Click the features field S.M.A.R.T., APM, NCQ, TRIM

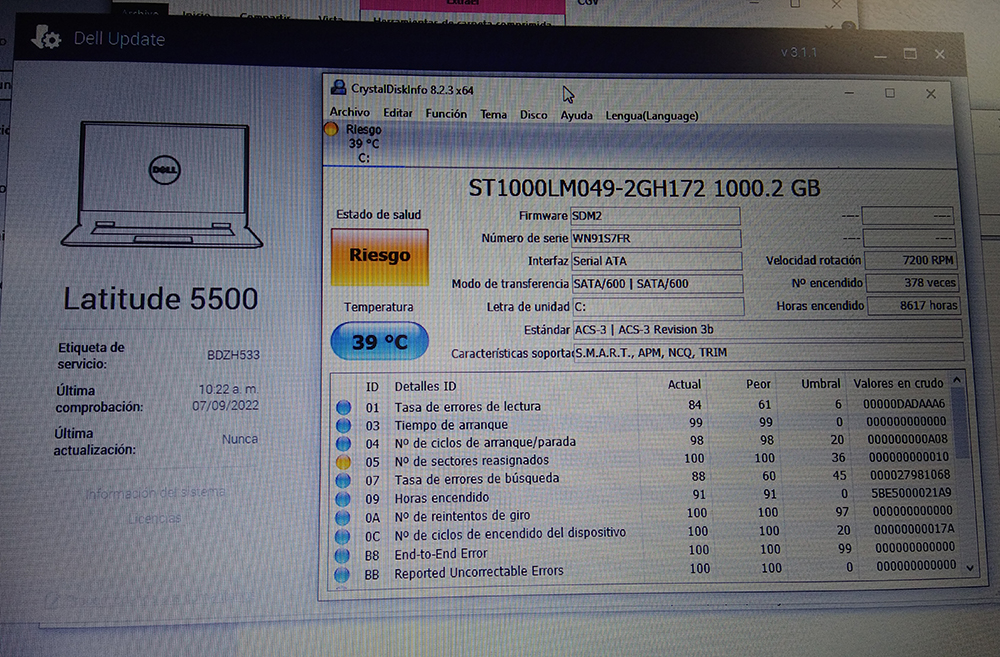pos(768,352)
